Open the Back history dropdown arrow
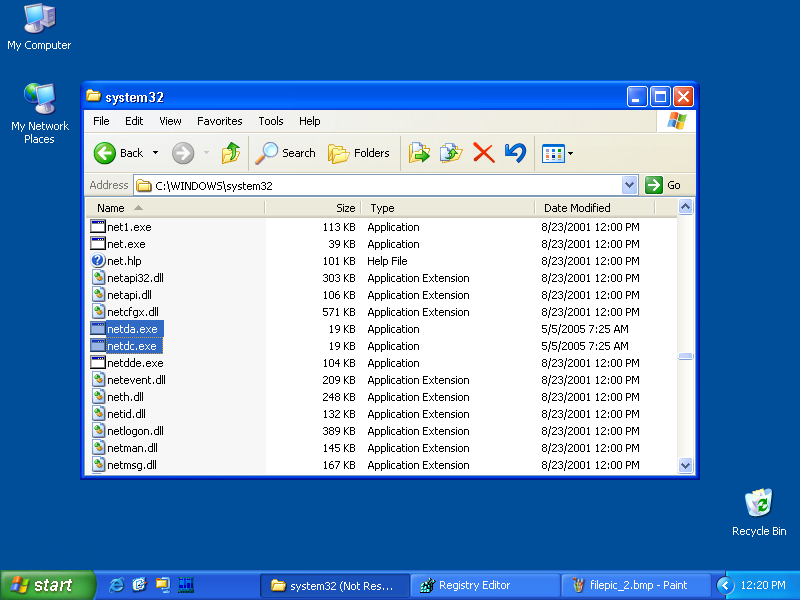 pyautogui.click(x=156, y=153)
